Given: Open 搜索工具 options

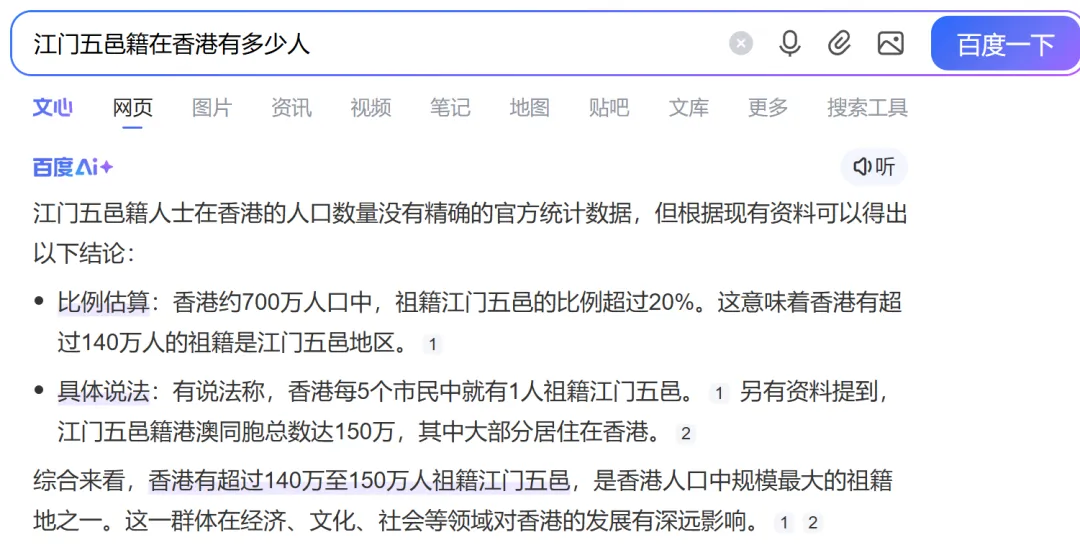Looking at the screenshot, I should pyautogui.click(x=867, y=107).
